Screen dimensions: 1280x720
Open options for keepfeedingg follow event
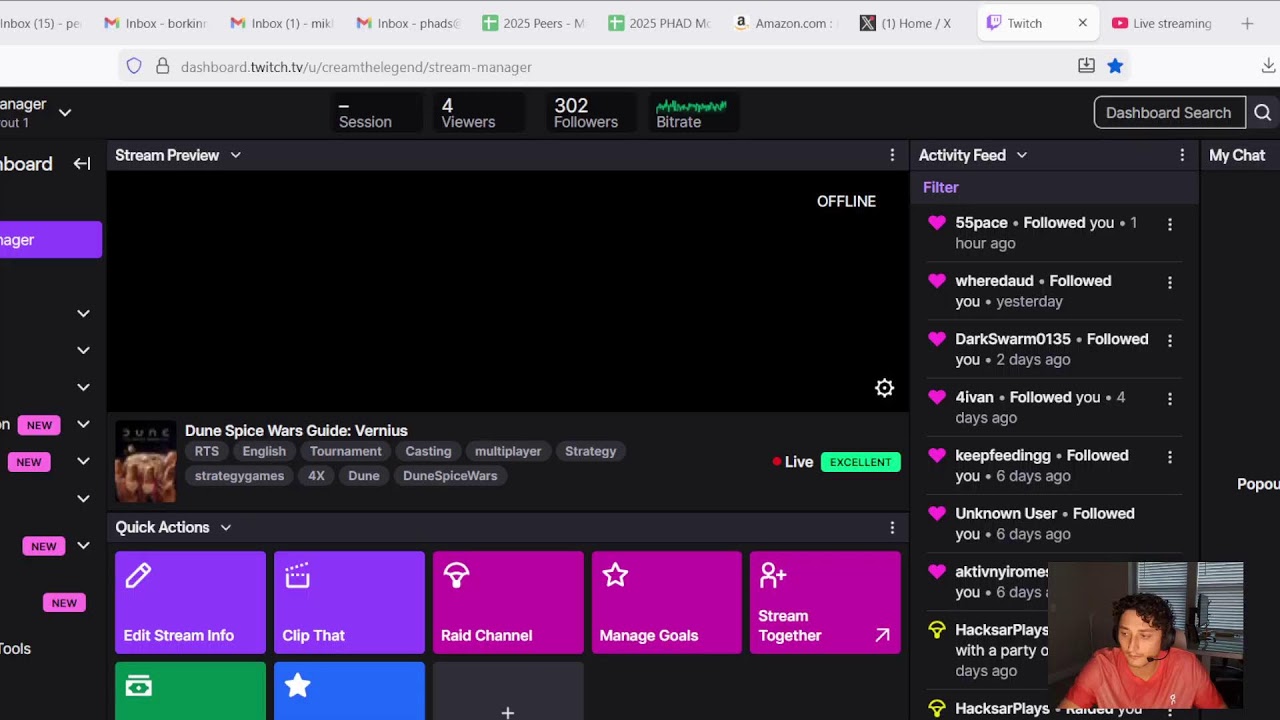(1169, 456)
